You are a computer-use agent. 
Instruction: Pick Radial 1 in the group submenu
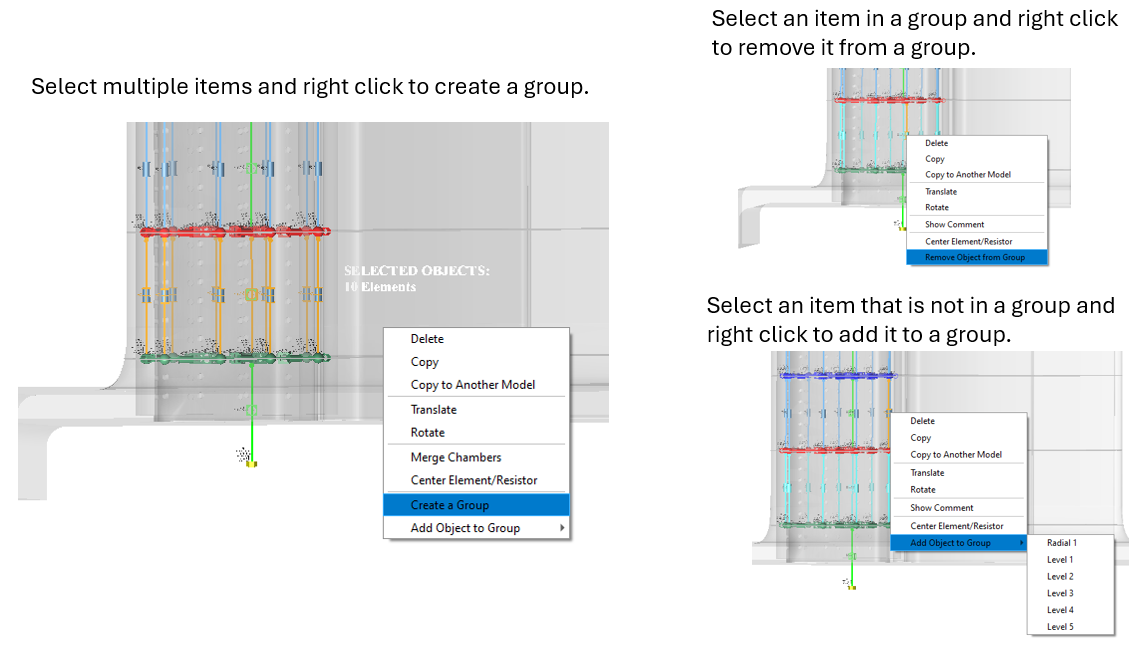pyautogui.click(x=1061, y=543)
